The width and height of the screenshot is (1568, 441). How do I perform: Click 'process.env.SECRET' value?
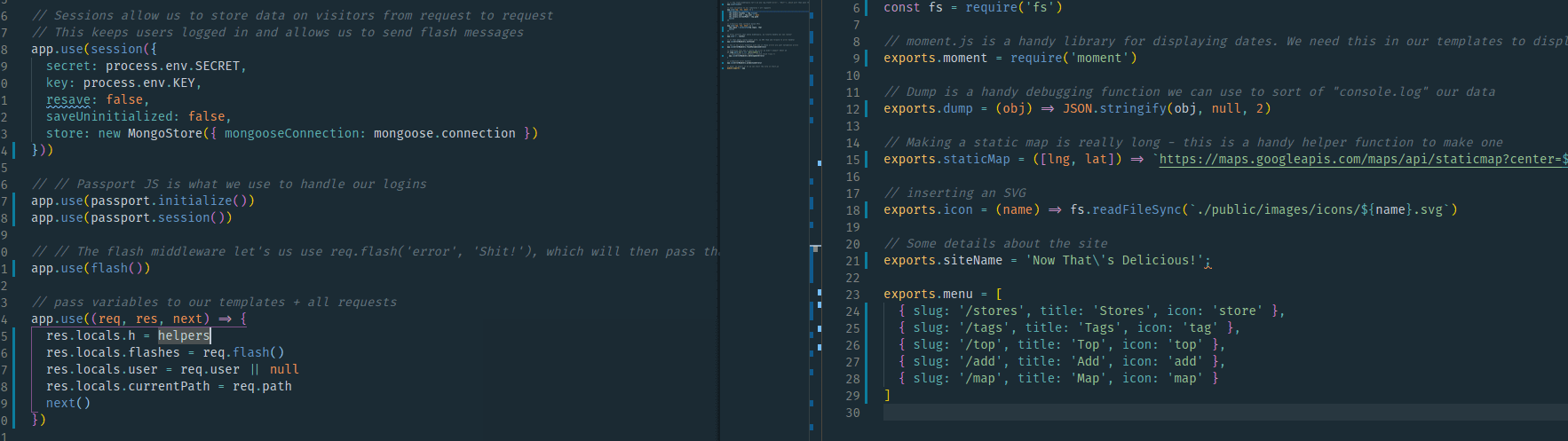tap(172, 67)
